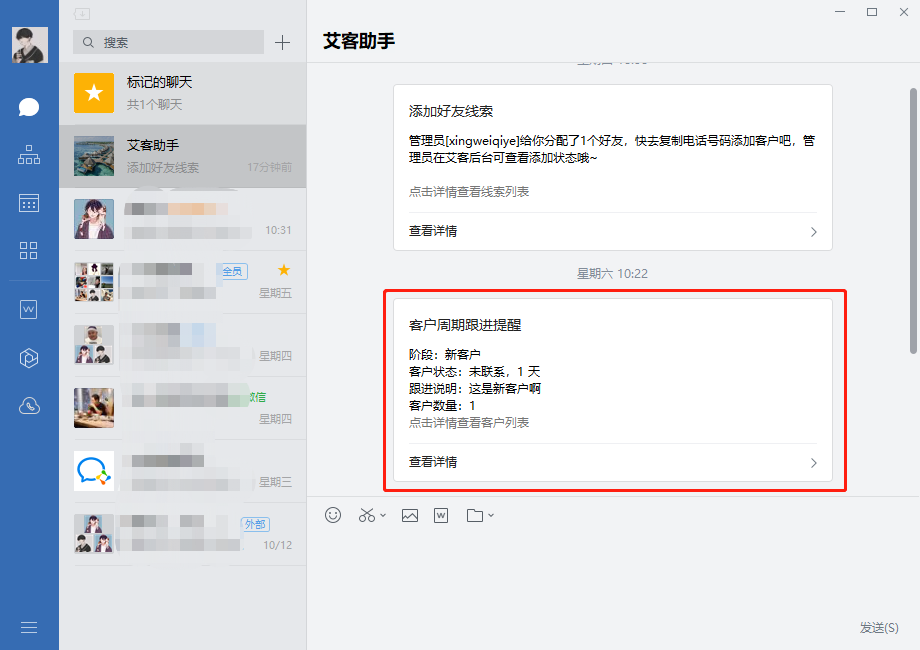Open the Messages chat bubble in sidebar
This screenshot has height=650, width=920.
pos(29,107)
